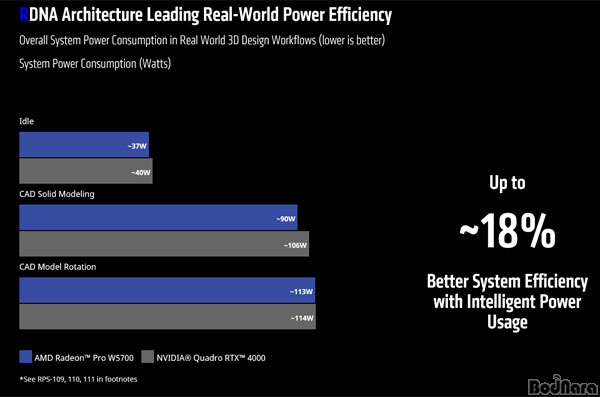Click the 'AMD Radeon™ Pro W5700' legend text
Image resolution: width=600 pixels, height=397 pixels.
84,358
